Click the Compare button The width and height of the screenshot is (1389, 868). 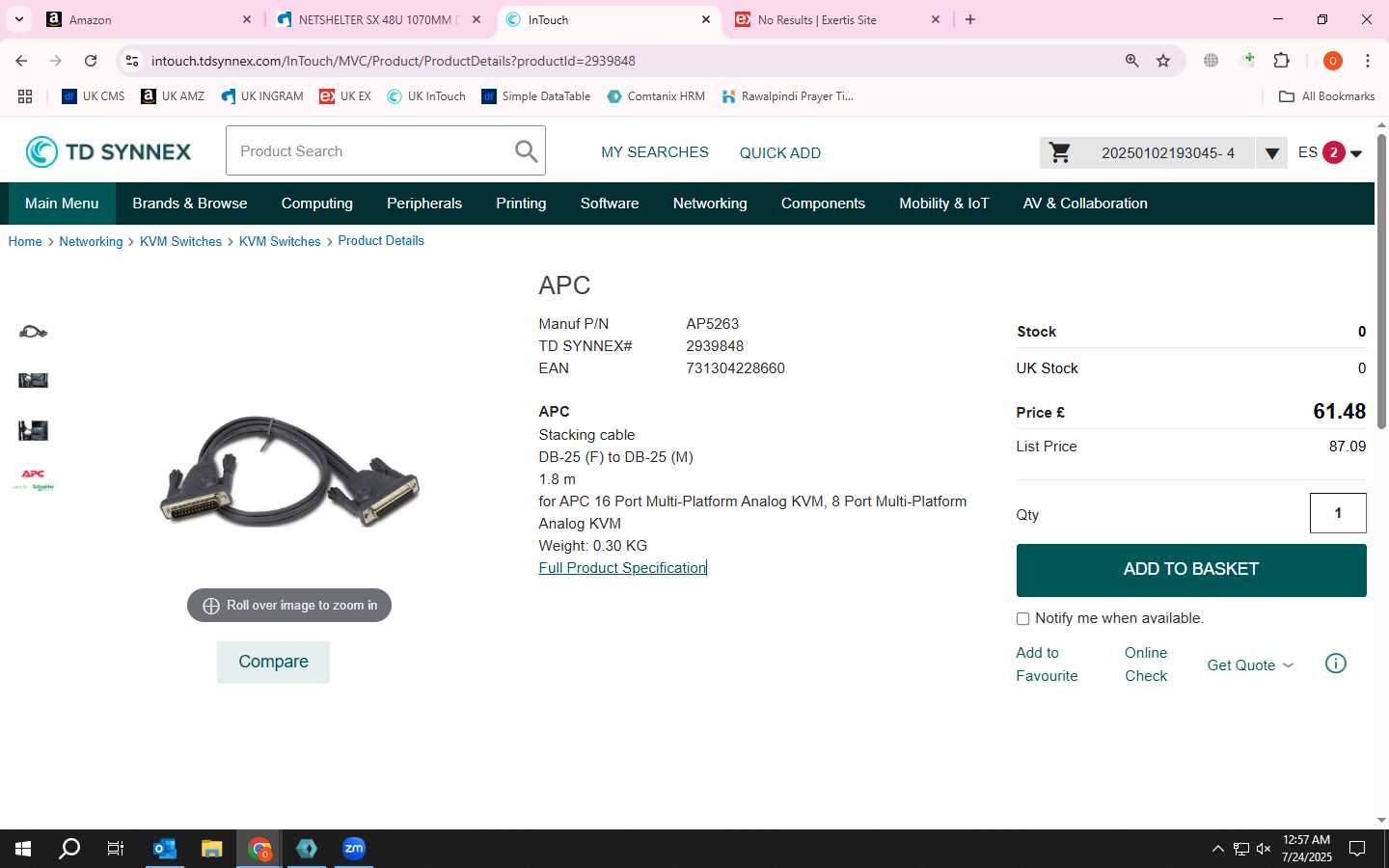pyautogui.click(x=273, y=663)
